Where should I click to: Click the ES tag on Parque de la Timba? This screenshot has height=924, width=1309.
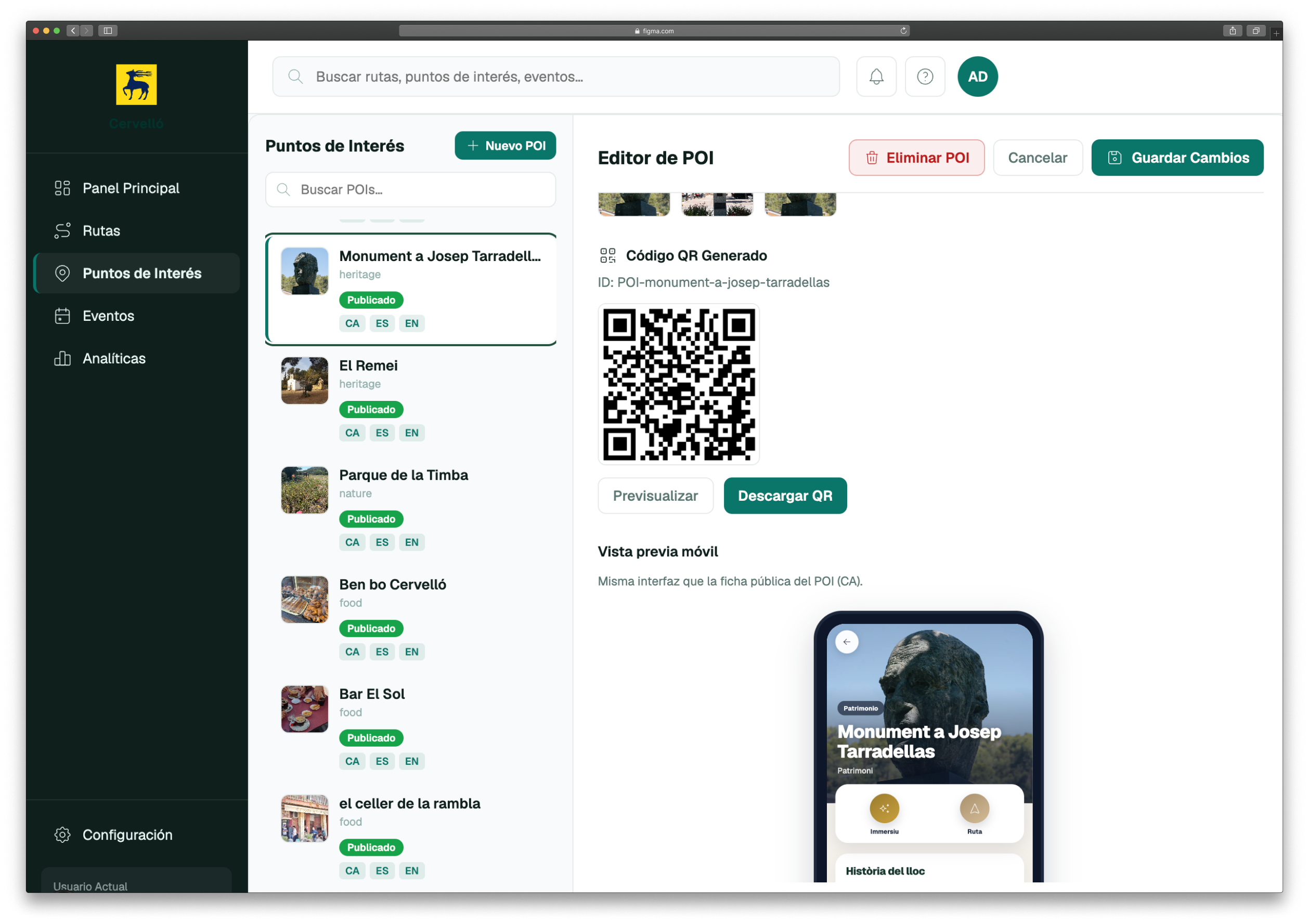coord(382,542)
